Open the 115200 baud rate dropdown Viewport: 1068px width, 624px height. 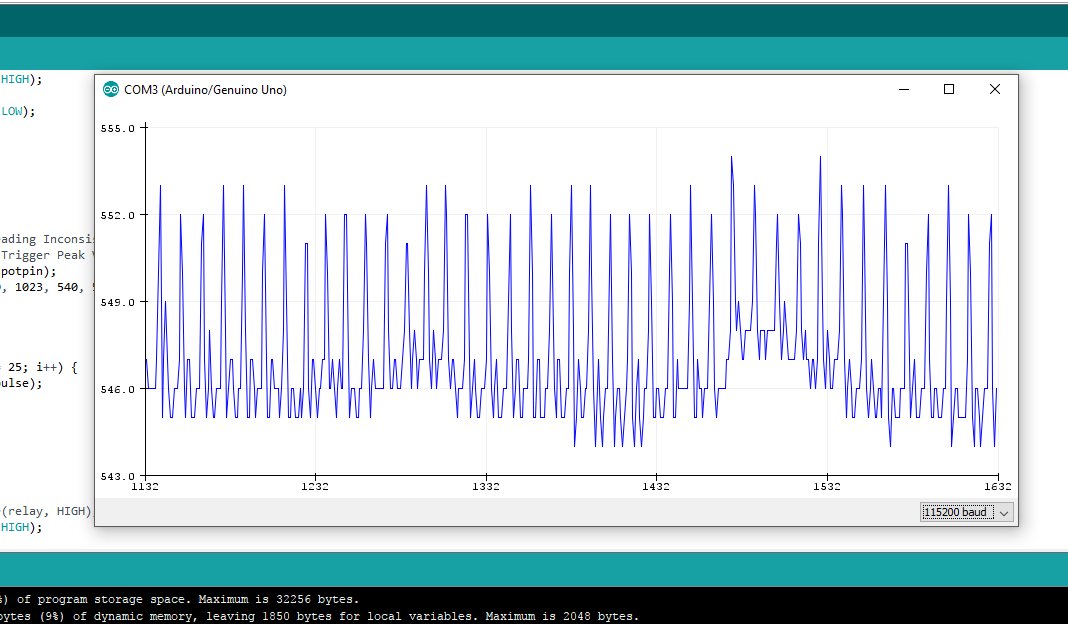point(967,512)
